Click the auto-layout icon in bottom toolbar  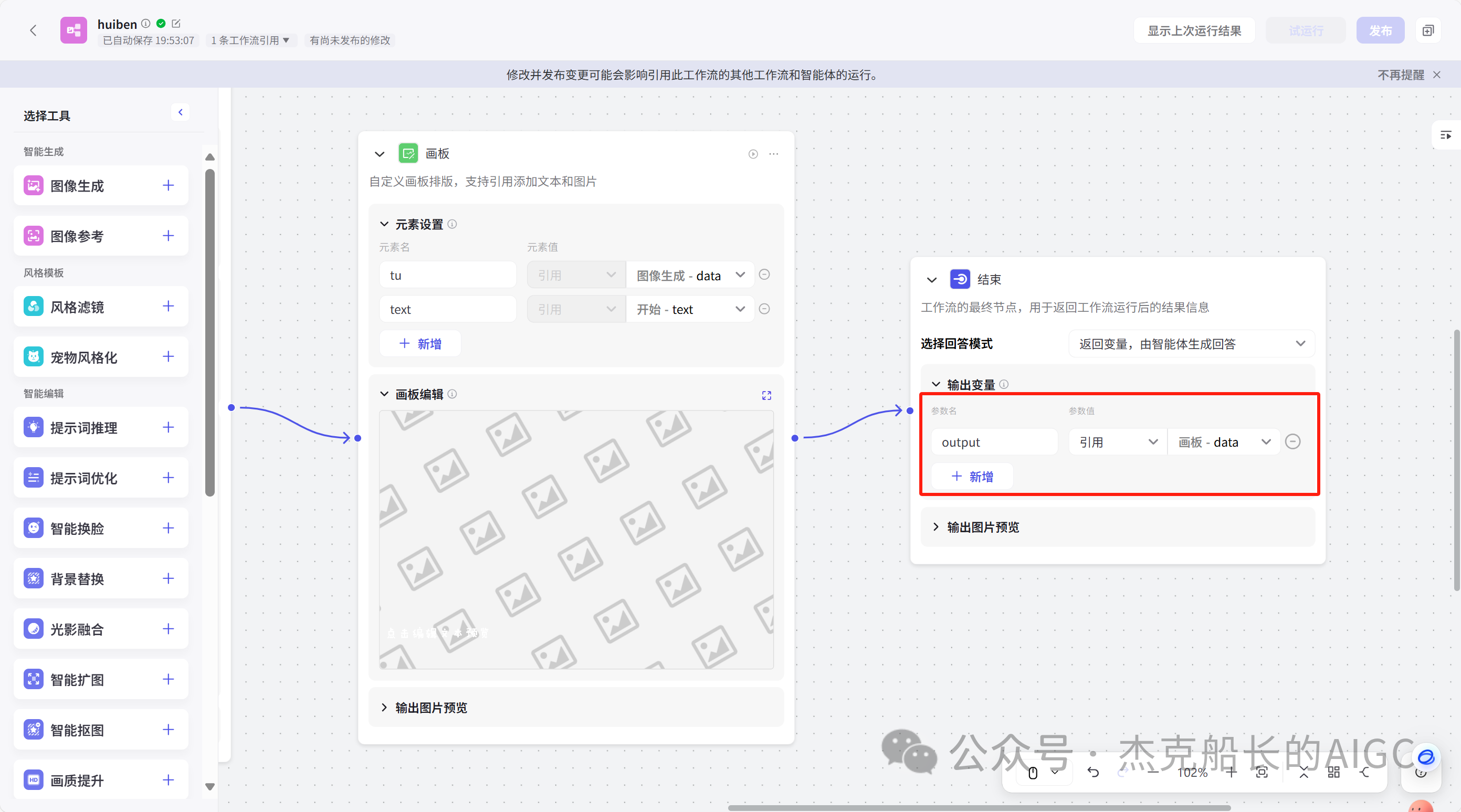tap(1334, 772)
